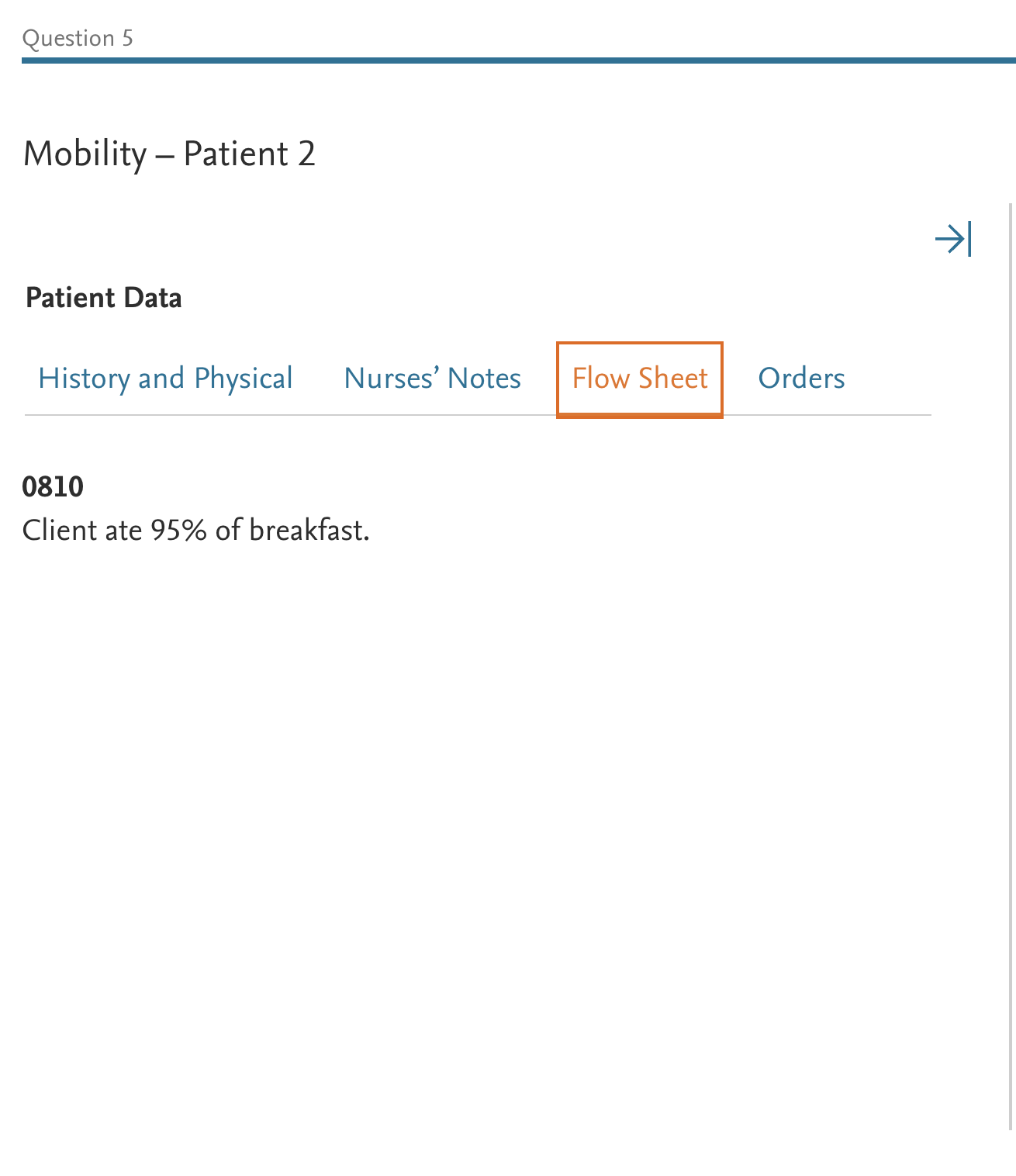Click the Patient Data heading

(x=103, y=298)
